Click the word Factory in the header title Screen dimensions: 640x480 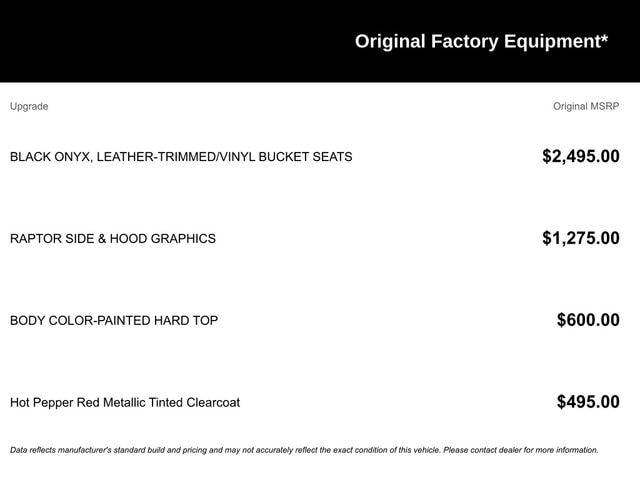tap(465, 41)
